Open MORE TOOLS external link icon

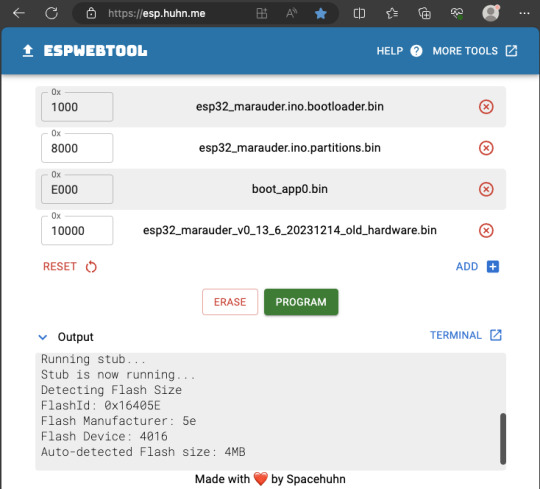(x=511, y=51)
